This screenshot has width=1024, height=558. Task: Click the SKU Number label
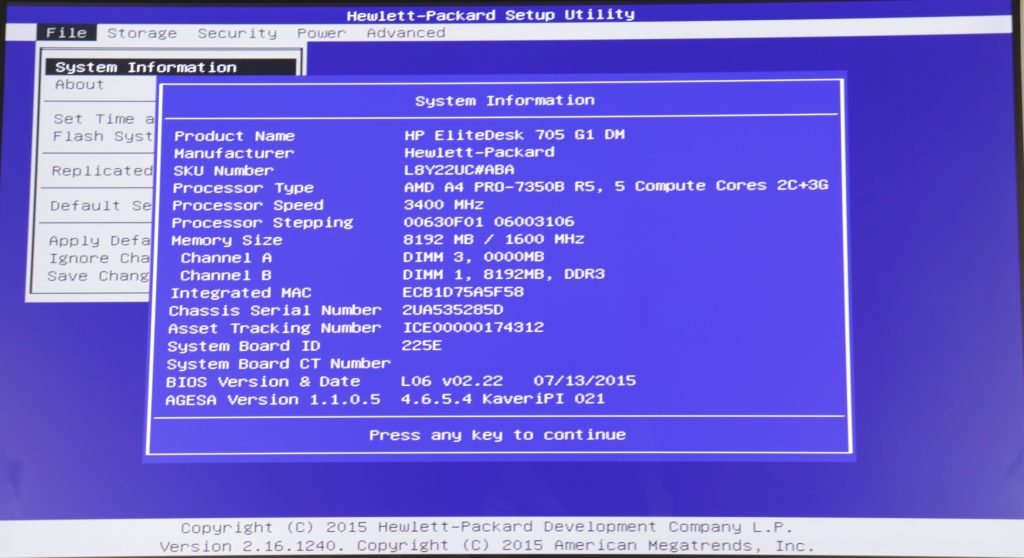(223, 171)
